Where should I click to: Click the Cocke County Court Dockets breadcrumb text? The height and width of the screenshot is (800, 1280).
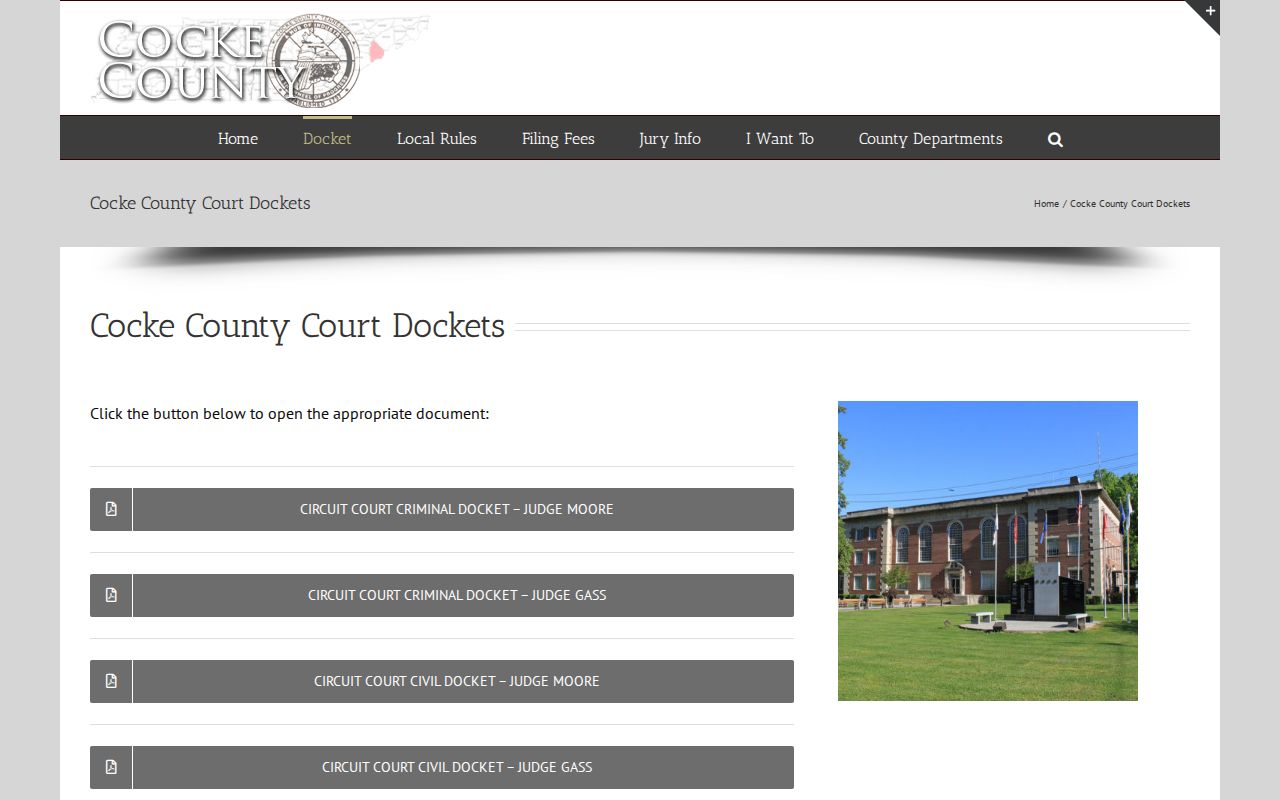pos(1130,204)
